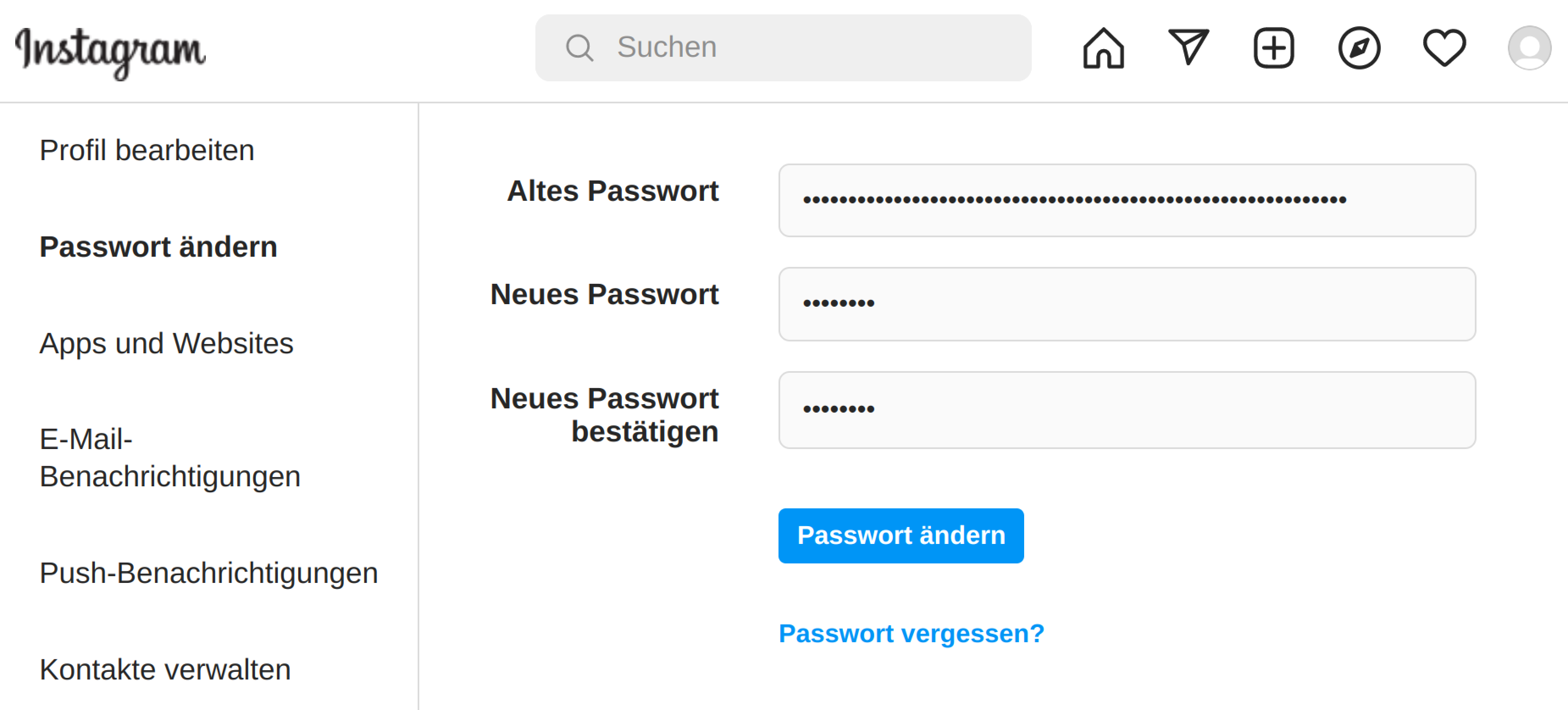Screen dimensions: 1568x710
Task: Click the Altes Passwort field
Action: [x=1127, y=200]
